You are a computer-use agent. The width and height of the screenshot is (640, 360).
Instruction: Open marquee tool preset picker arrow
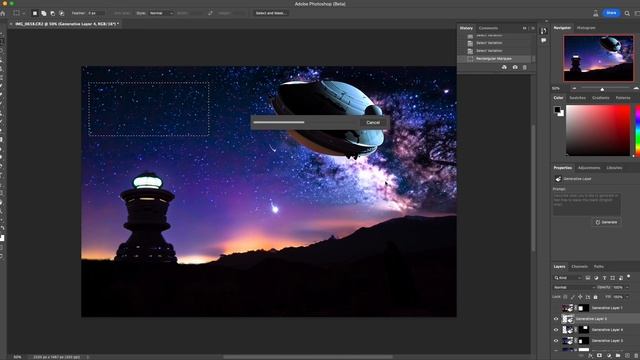(23, 13)
